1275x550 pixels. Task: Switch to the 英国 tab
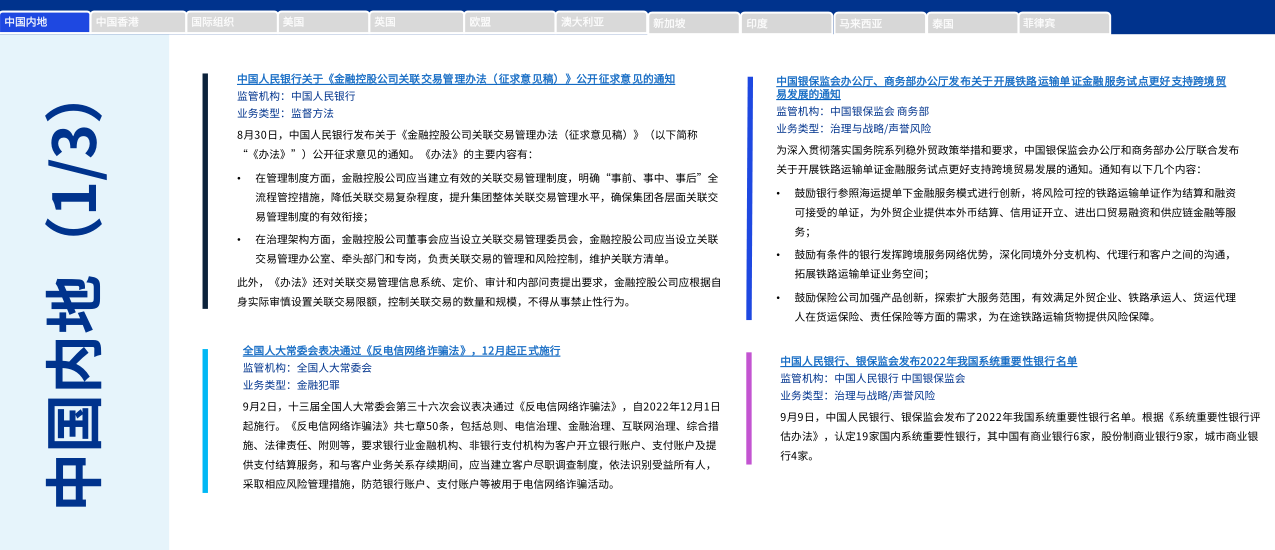pyautogui.click(x=415, y=22)
